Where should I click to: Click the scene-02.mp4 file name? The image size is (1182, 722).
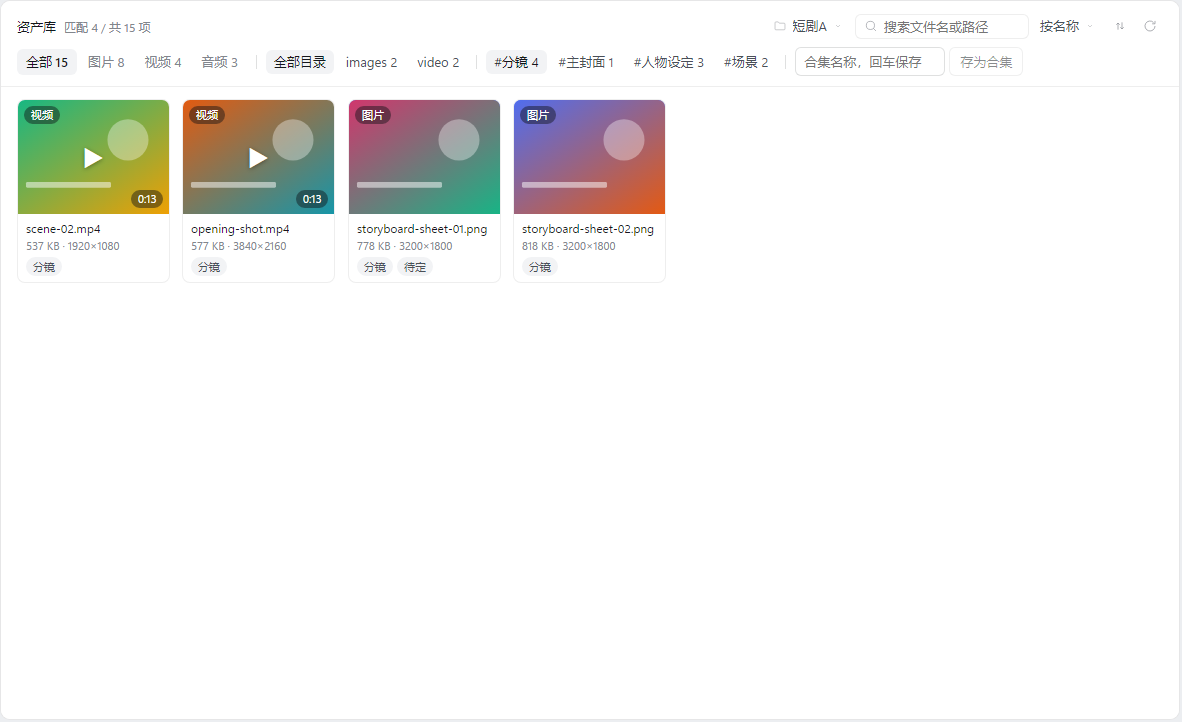(x=63, y=229)
